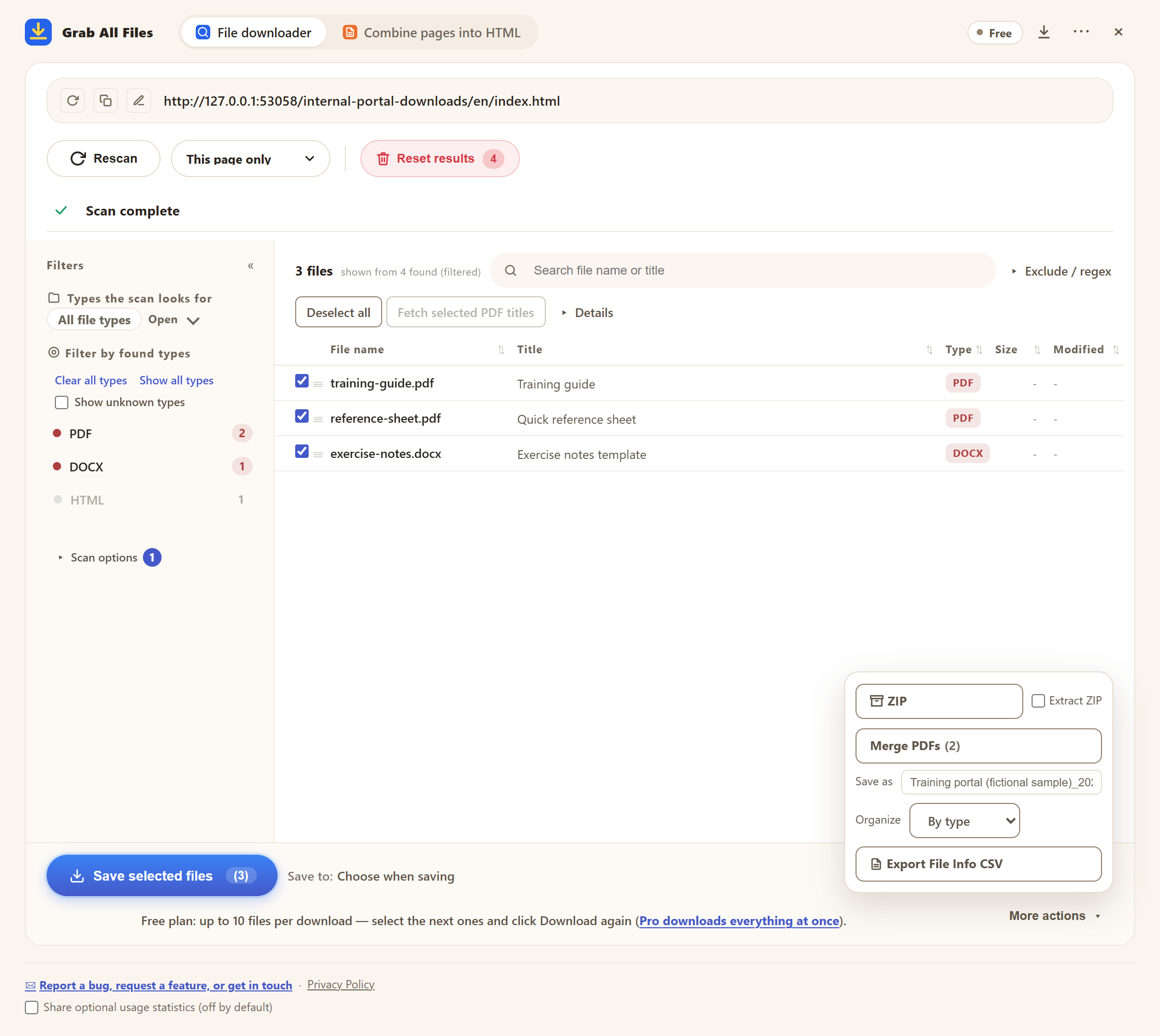Expand Exclude / regex options

1061,271
